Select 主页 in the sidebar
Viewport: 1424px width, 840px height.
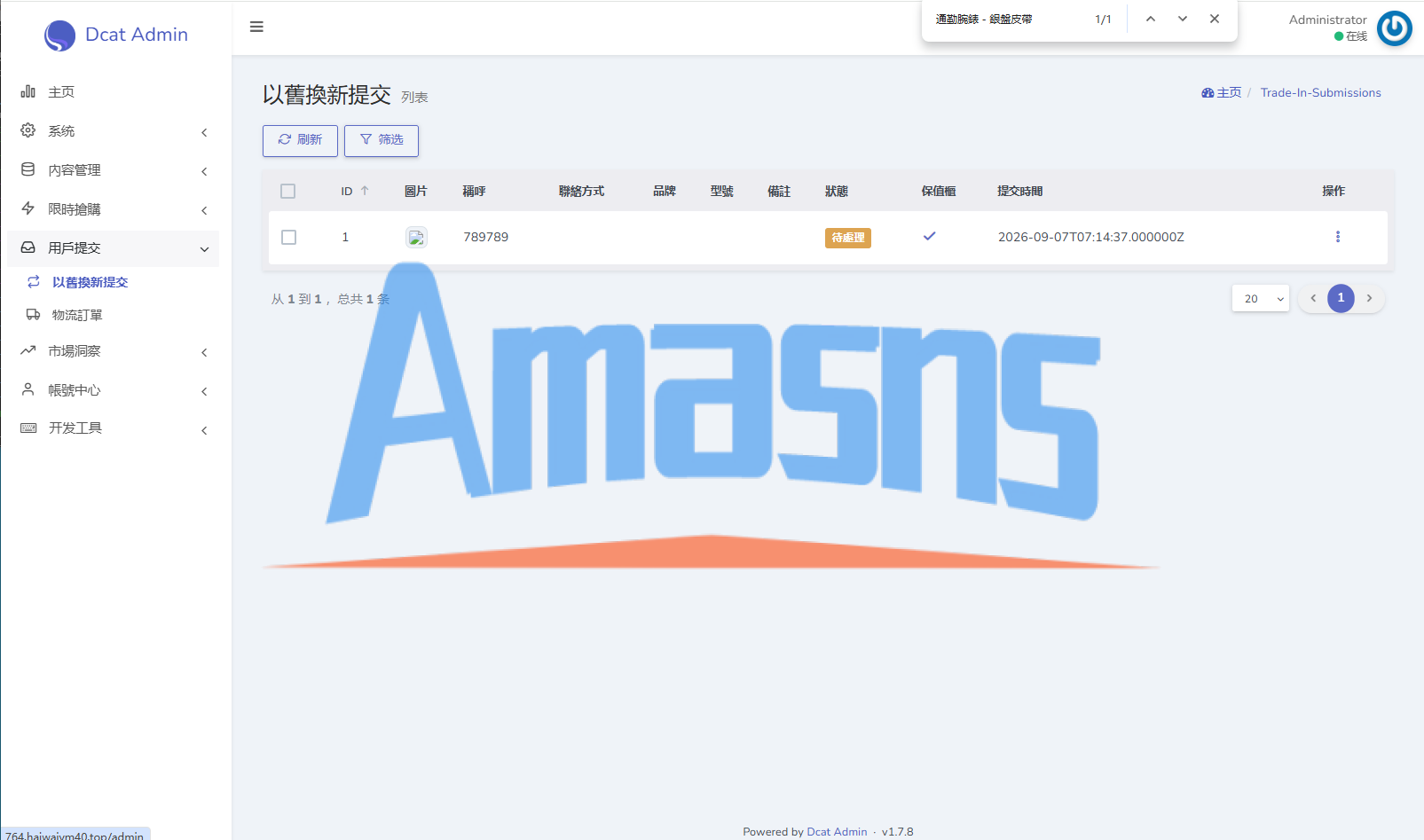coord(61,92)
